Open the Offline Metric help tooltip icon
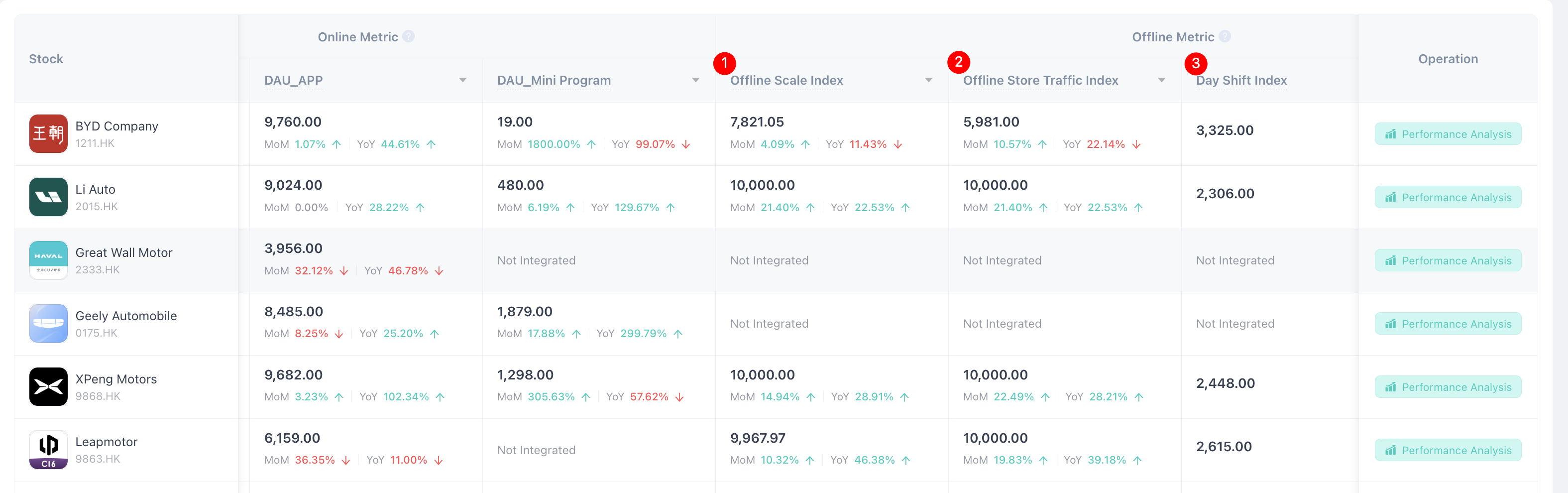1568x493 pixels. point(1225,36)
